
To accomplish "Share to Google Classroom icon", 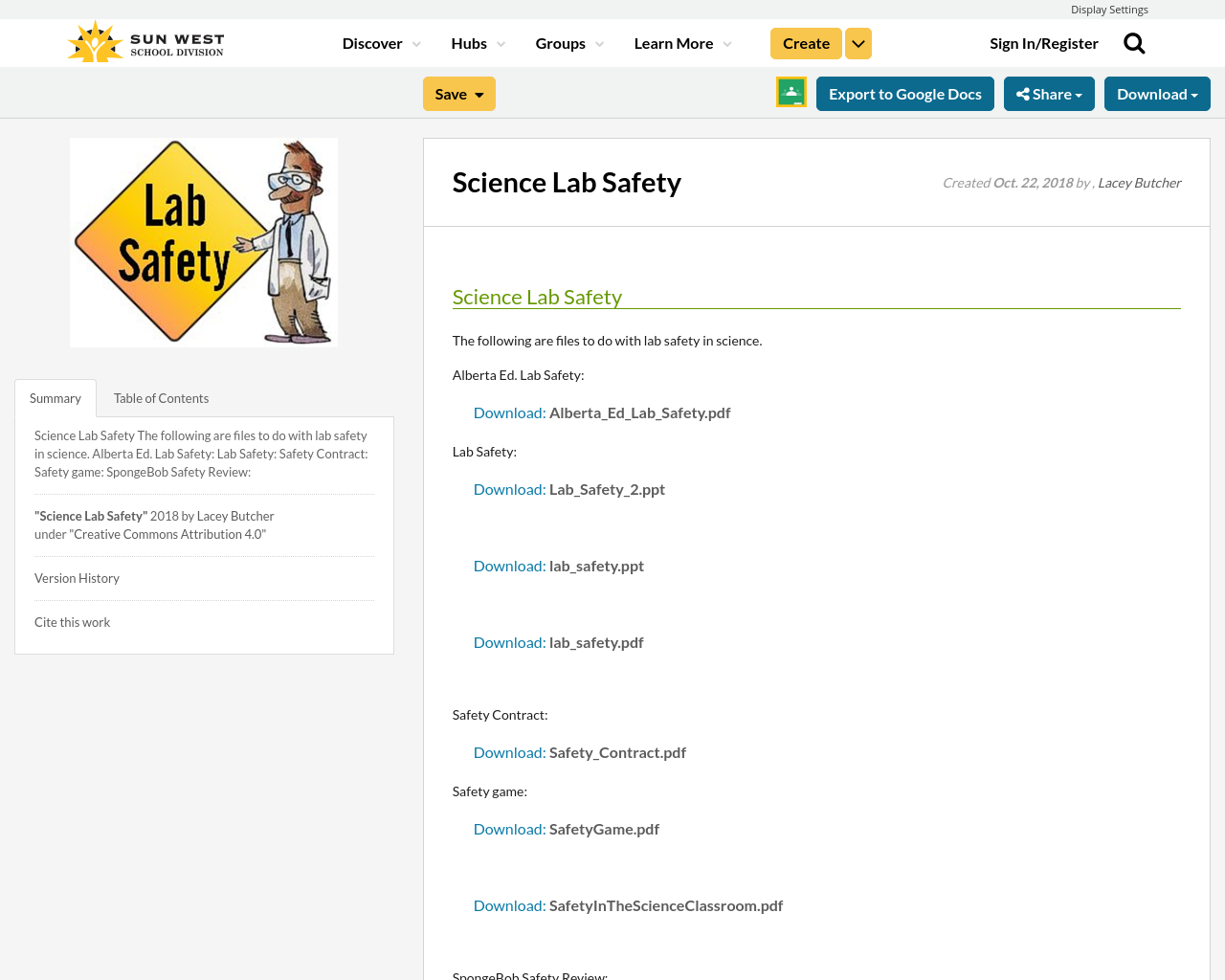I will click(791, 91).
